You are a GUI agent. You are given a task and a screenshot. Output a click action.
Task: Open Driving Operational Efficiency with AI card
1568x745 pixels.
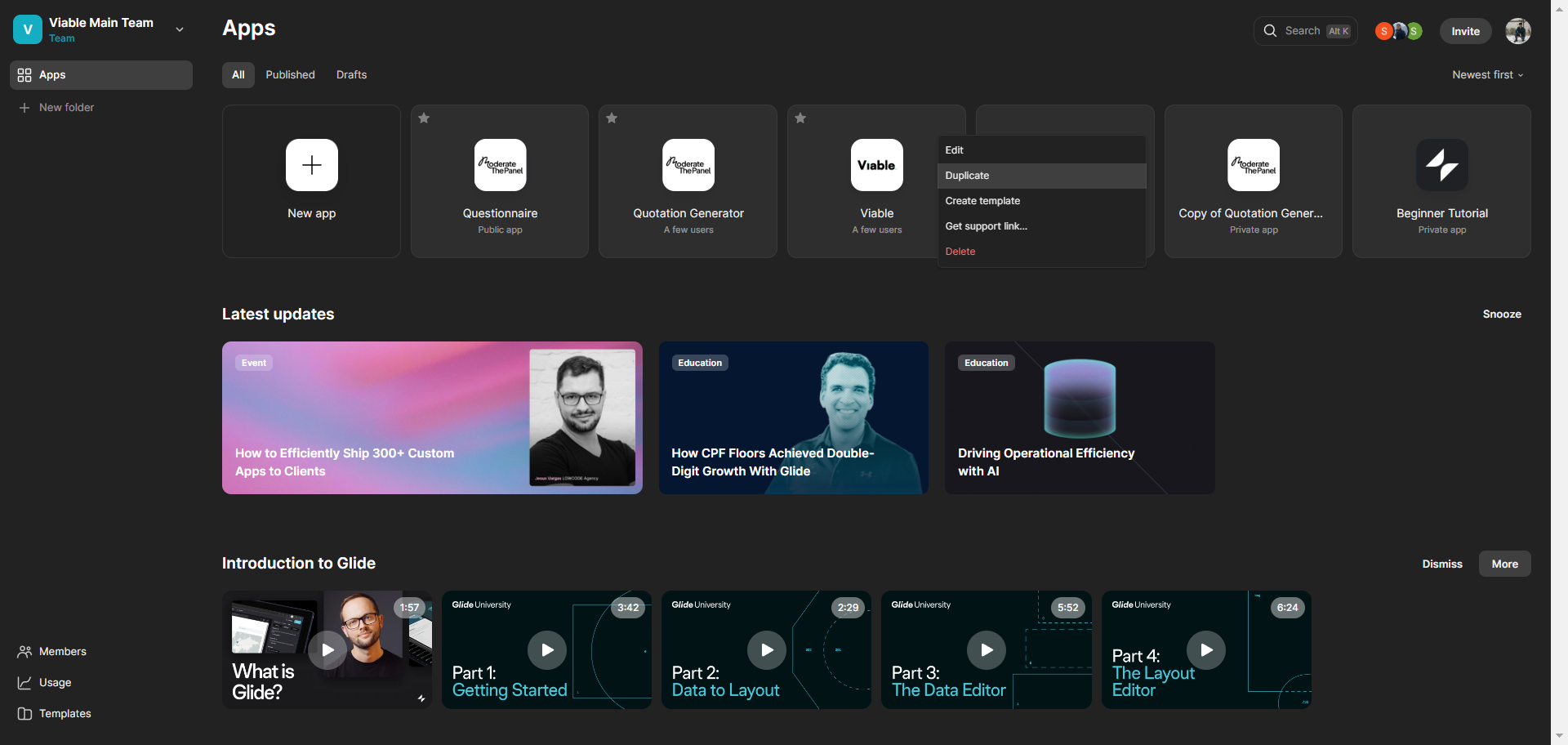pyautogui.click(x=1080, y=417)
